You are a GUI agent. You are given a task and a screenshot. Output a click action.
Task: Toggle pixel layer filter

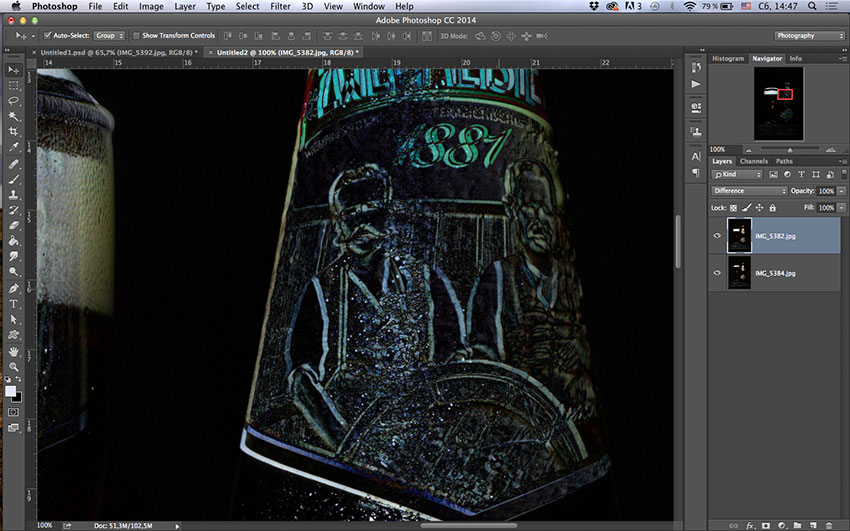(x=773, y=174)
